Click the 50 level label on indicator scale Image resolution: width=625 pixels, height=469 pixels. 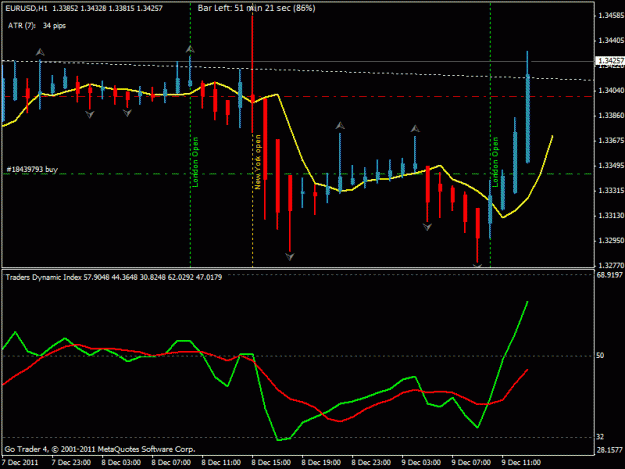tap(600, 355)
